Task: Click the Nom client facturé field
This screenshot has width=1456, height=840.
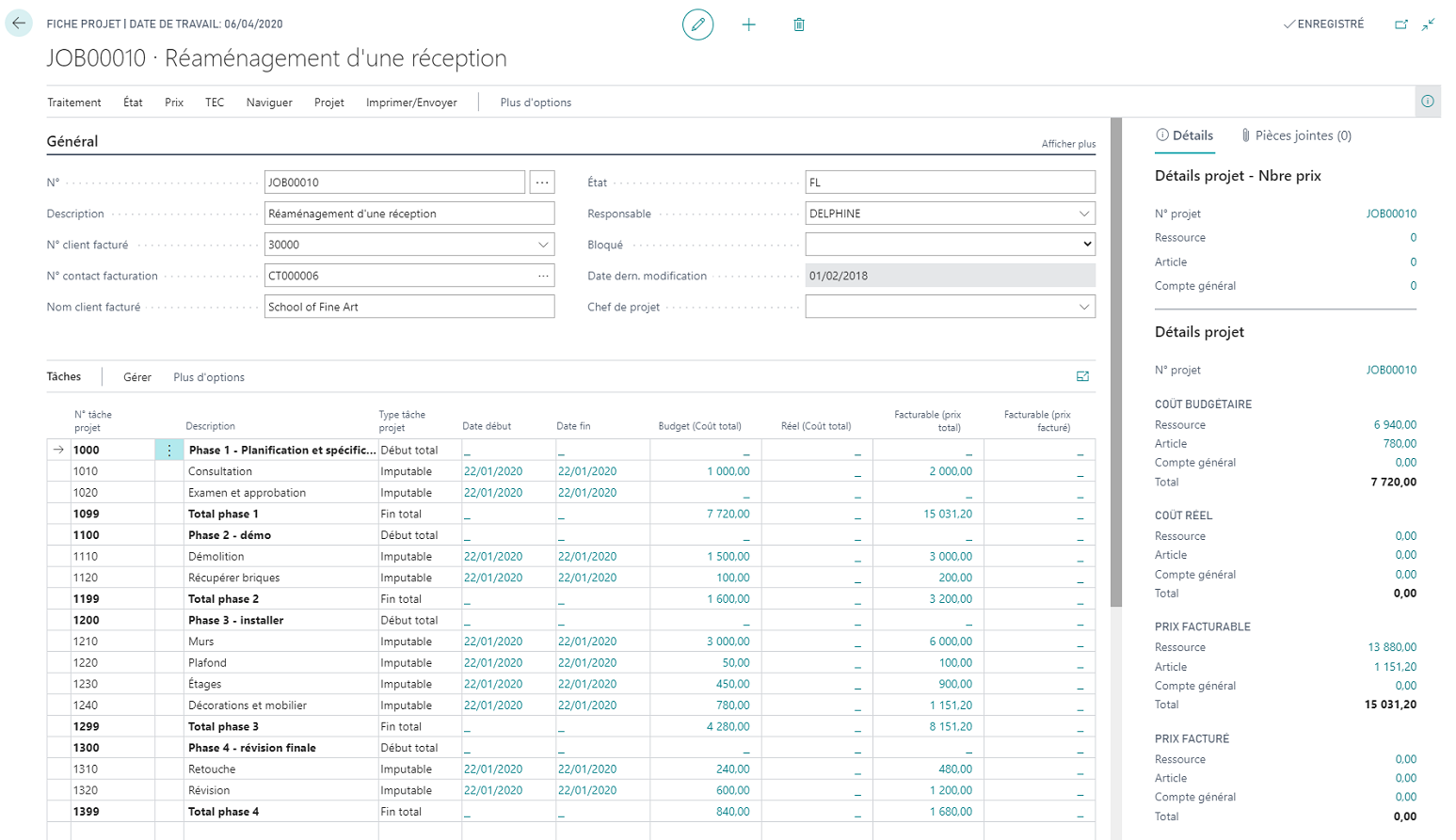Action: [x=409, y=307]
